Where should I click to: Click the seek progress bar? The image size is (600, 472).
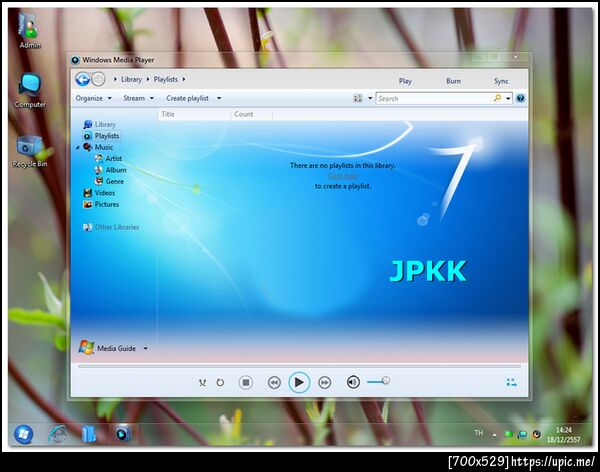(299, 366)
